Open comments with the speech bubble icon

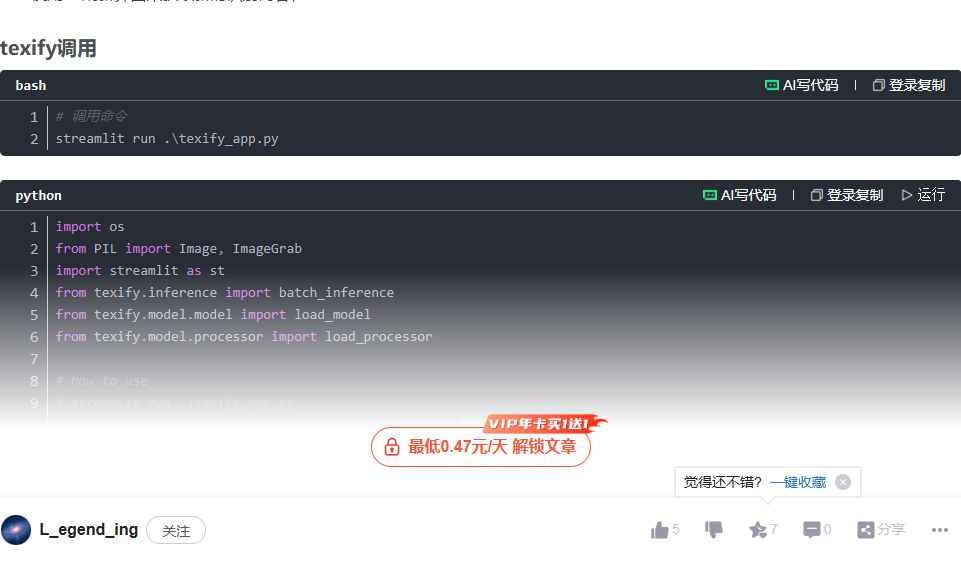click(811, 530)
